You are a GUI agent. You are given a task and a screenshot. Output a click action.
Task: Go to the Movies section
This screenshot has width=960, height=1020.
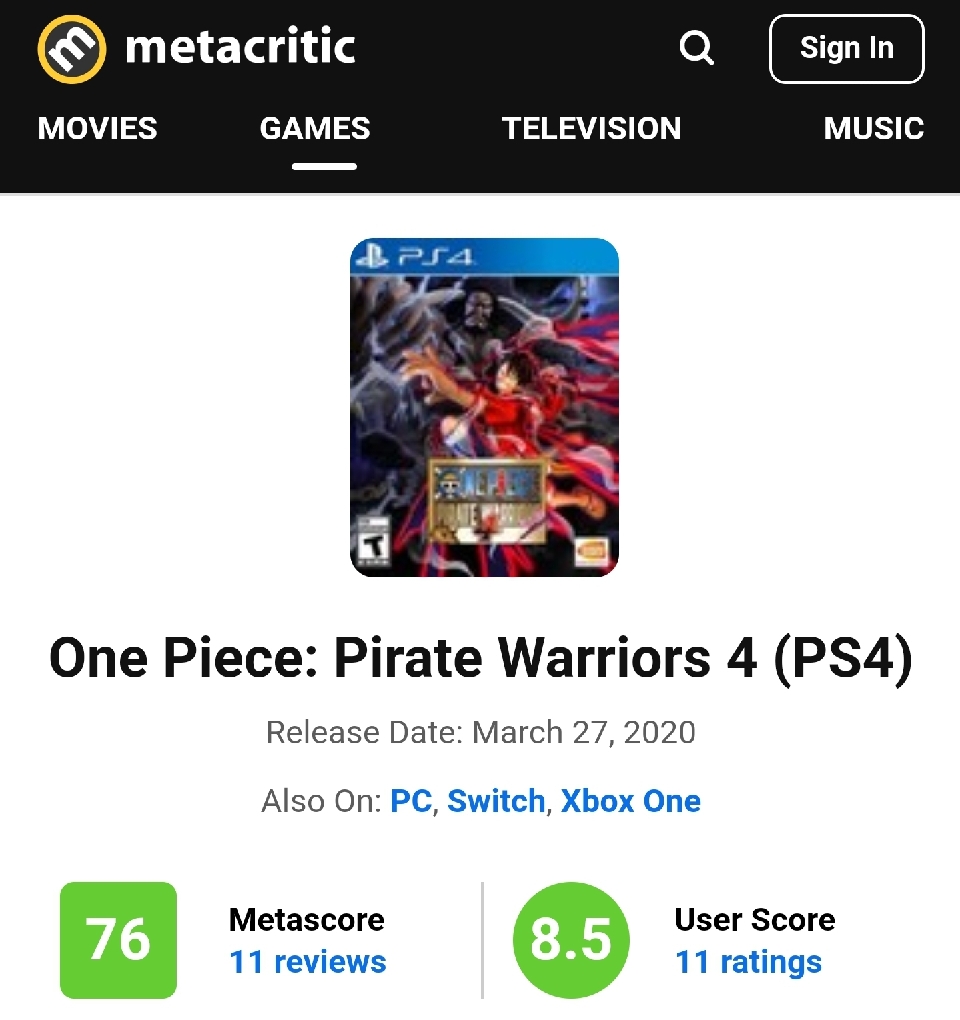click(x=97, y=128)
